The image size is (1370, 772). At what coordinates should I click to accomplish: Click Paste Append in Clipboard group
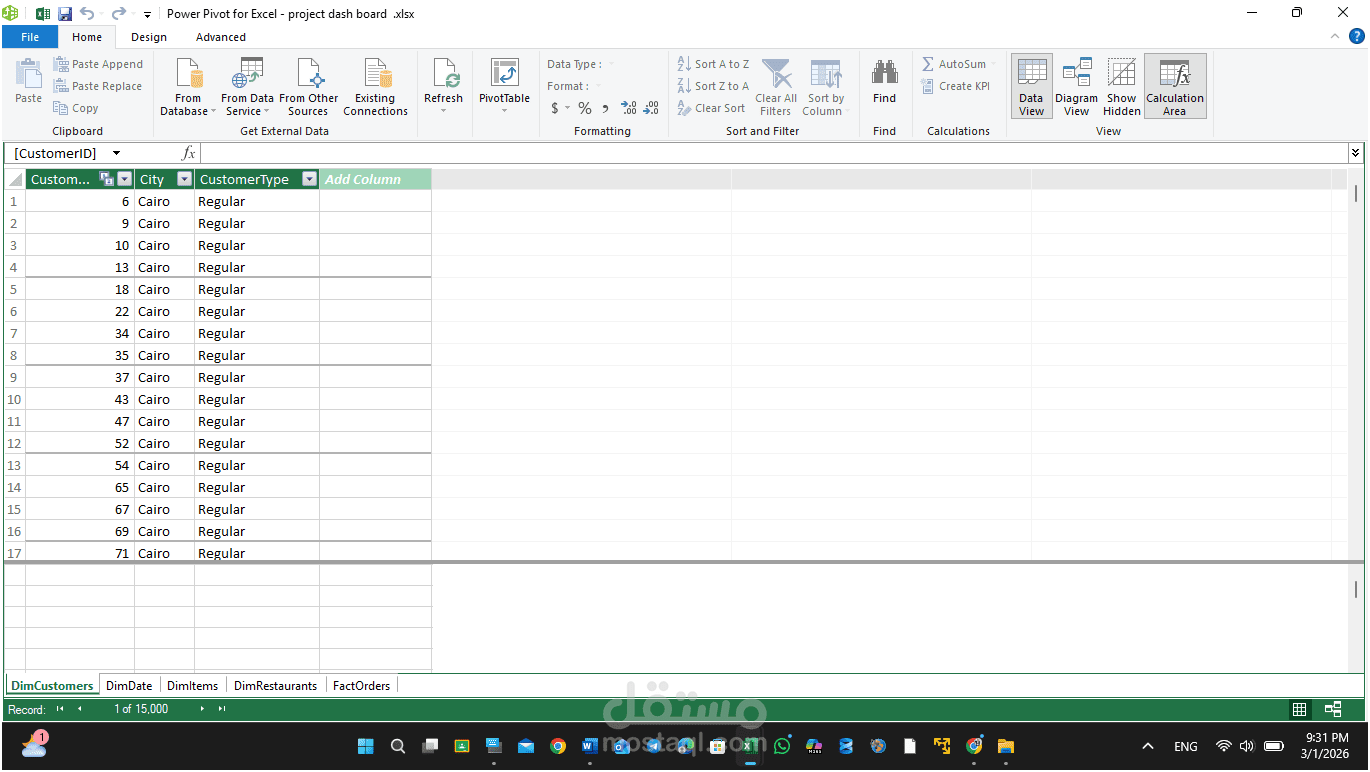point(98,64)
